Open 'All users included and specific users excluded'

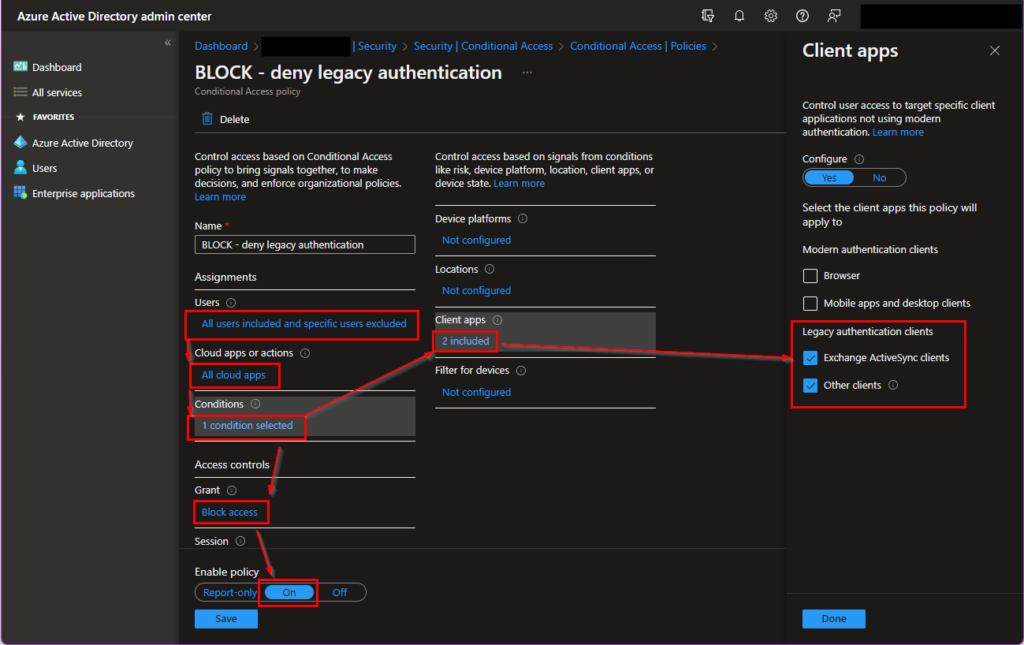coord(304,324)
